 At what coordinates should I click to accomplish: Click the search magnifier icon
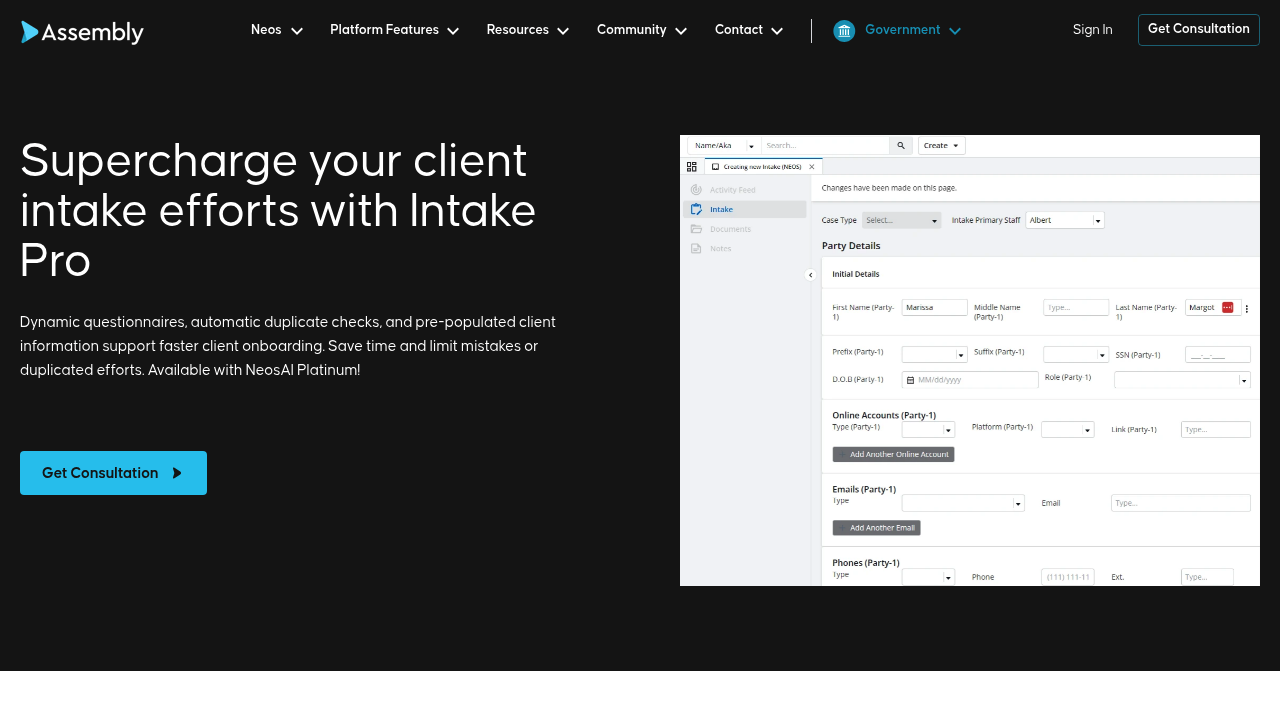coord(900,145)
